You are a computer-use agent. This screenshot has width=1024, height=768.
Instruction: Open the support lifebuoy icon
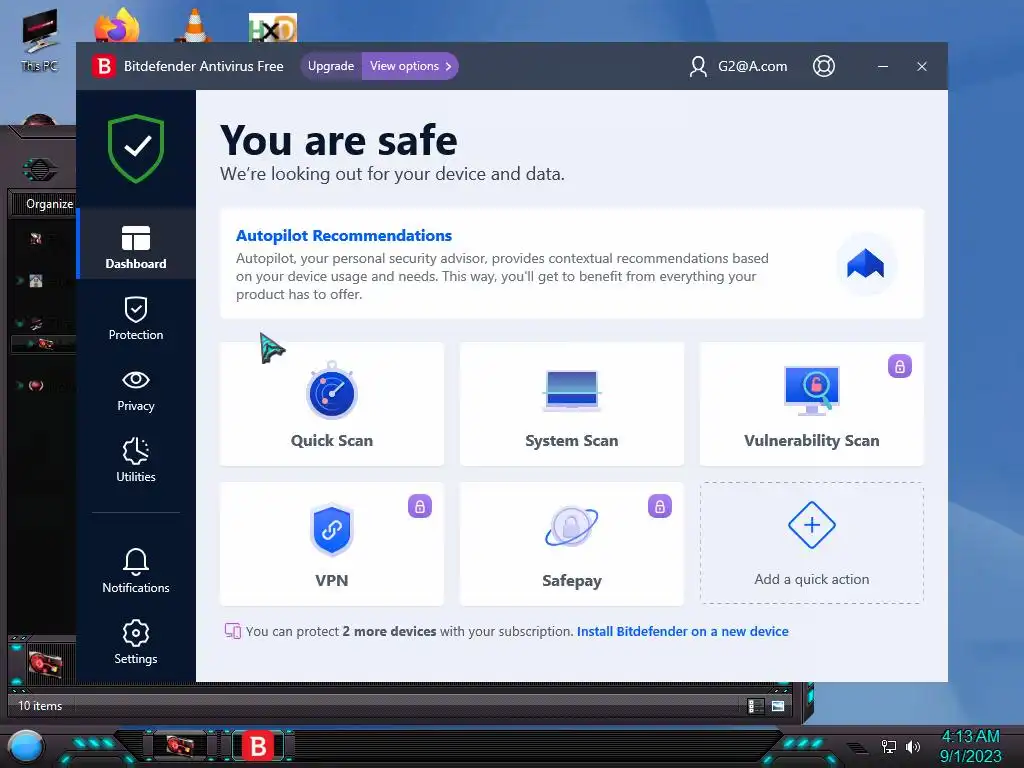[x=824, y=66]
